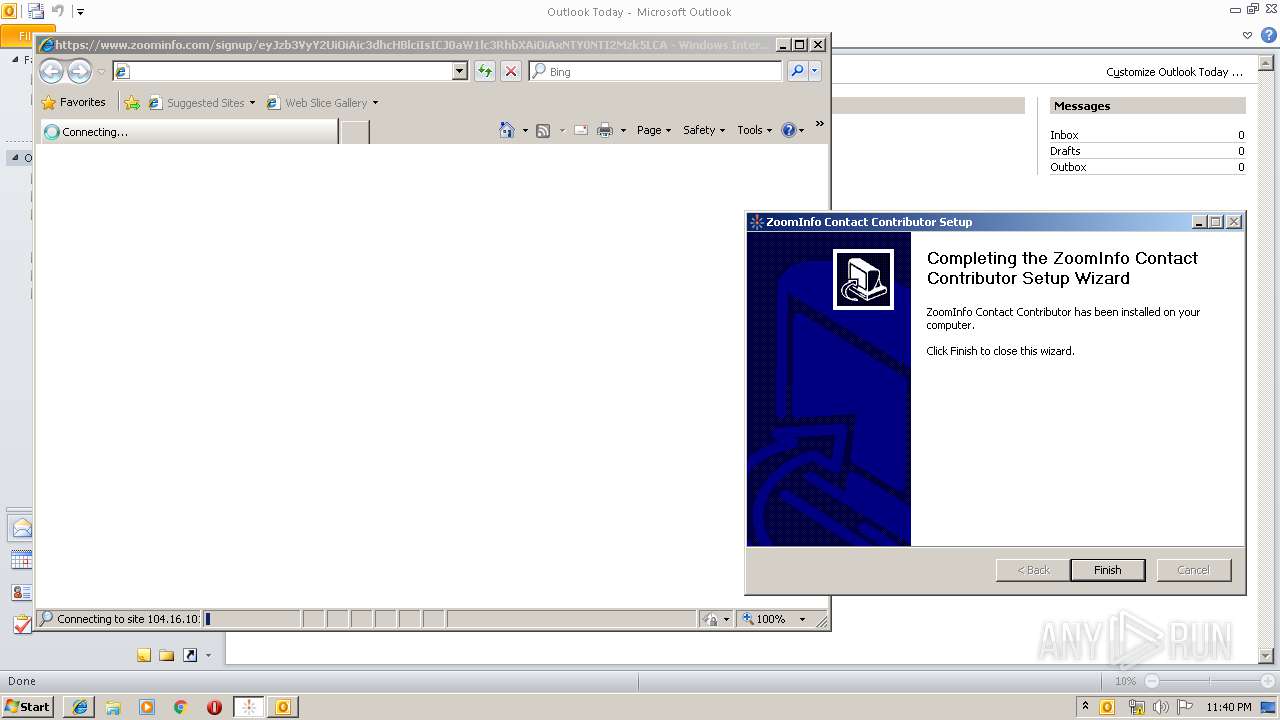1280x720 pixels.
Task: Stop loading the page with the red X
Action: [511, 71]
